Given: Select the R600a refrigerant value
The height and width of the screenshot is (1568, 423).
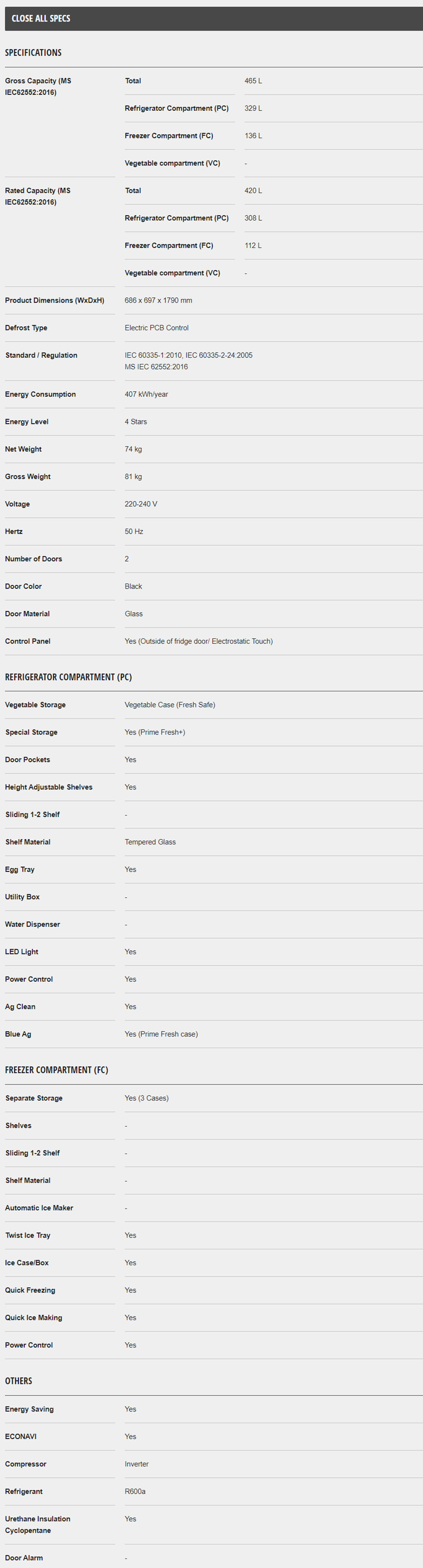Looking at the screenshot, I should click(x=135, y=1491).
